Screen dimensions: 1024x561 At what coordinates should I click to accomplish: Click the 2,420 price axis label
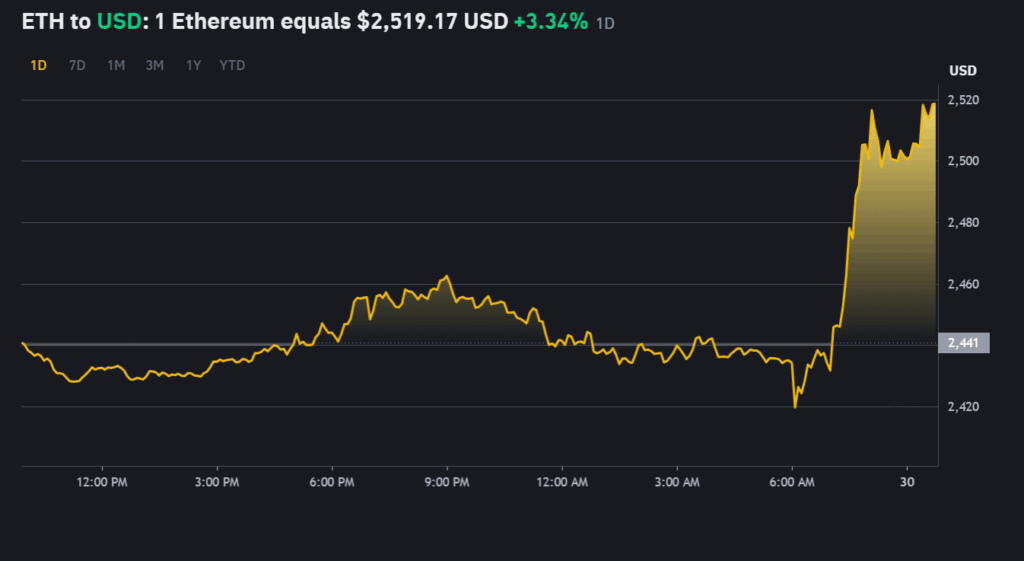coord(963,407)
